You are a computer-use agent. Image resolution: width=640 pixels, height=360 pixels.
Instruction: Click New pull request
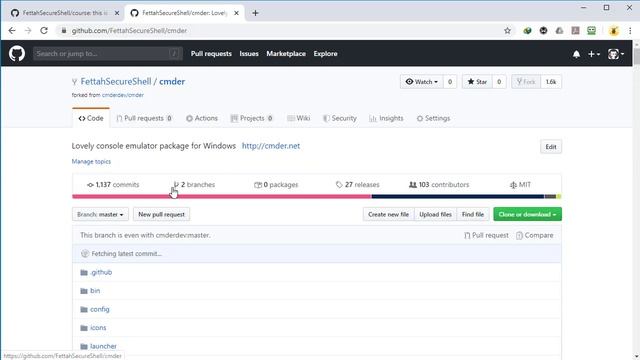point(161,214)
